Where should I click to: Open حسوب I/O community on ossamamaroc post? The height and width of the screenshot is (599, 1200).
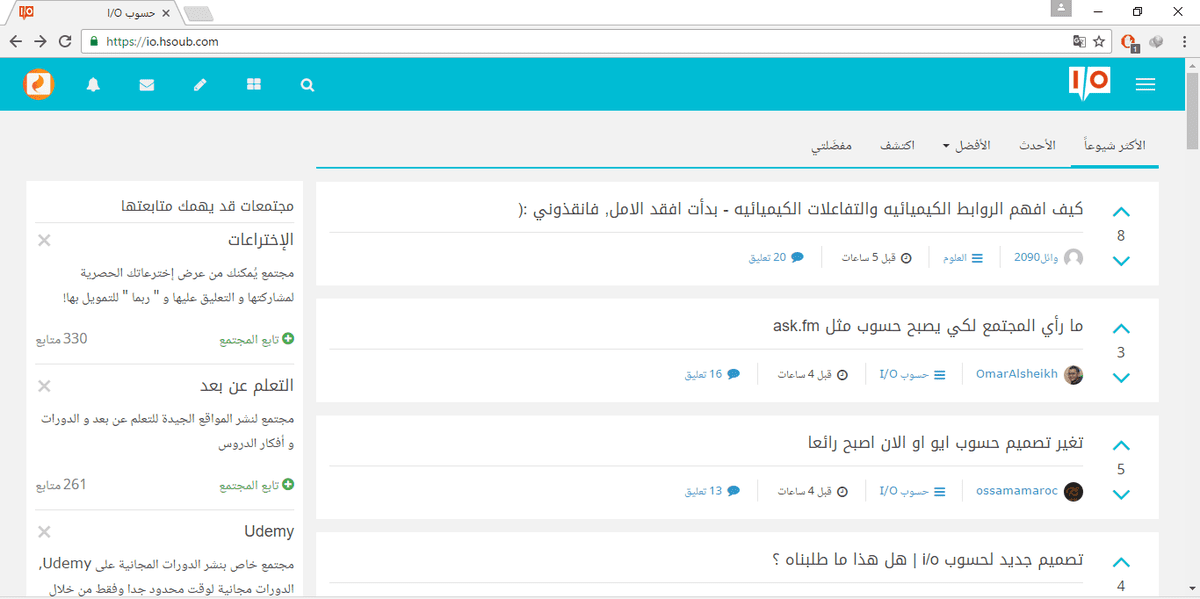(912, 492)
